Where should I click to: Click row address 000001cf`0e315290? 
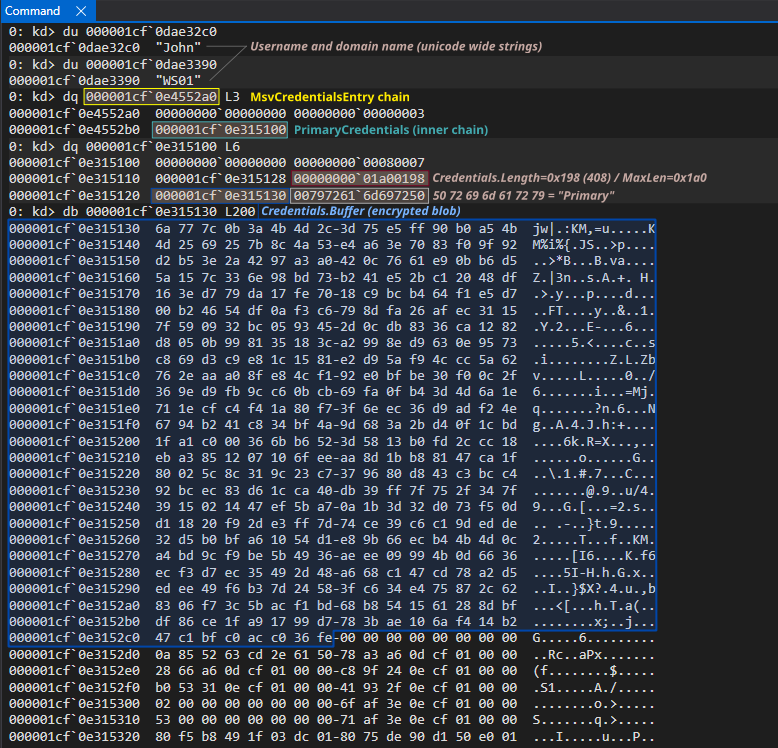coord(74,588)
